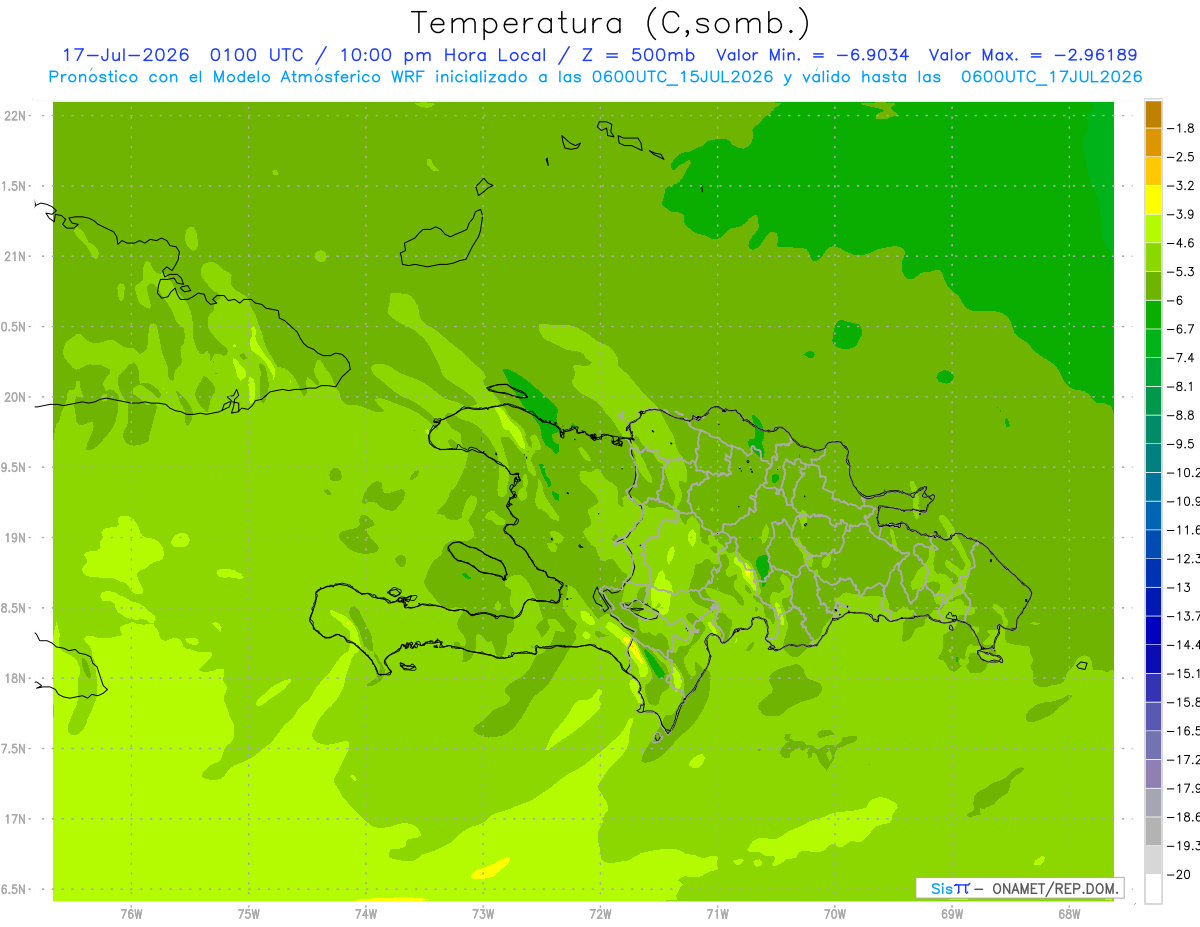Viewport: 1200px width, 927px height.
Task: Click the '-13' colorbar value
Action: click(1178, 587)
